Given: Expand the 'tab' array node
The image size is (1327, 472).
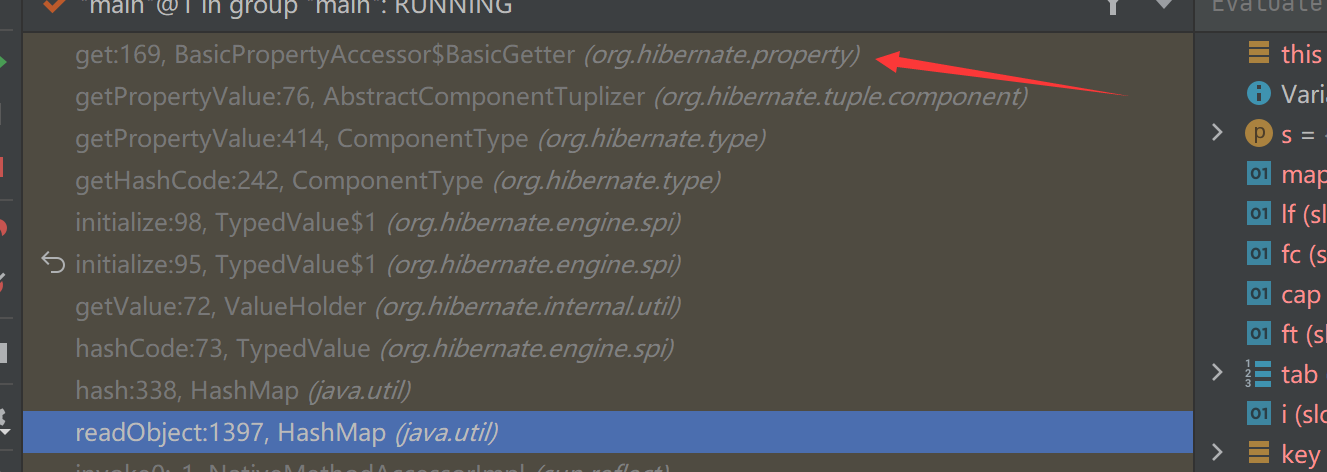Looking at the screenshot, I should 1217,373.
